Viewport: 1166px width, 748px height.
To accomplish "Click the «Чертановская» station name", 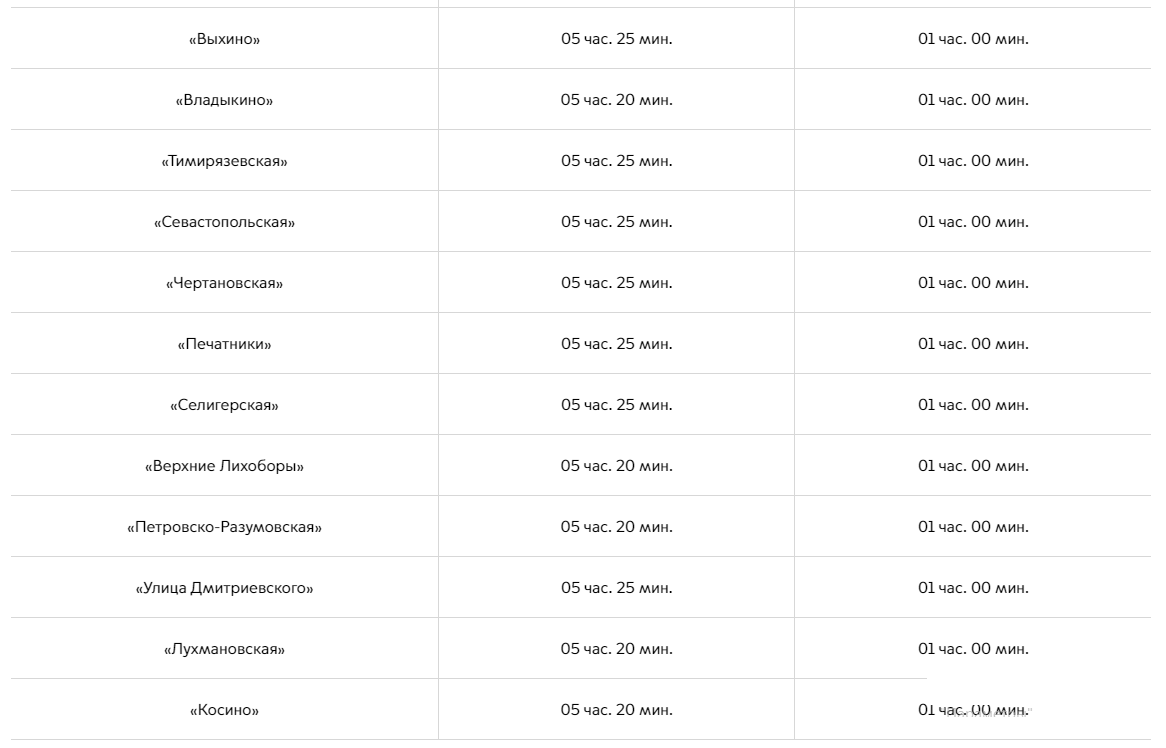I will (x=224, y=283).
